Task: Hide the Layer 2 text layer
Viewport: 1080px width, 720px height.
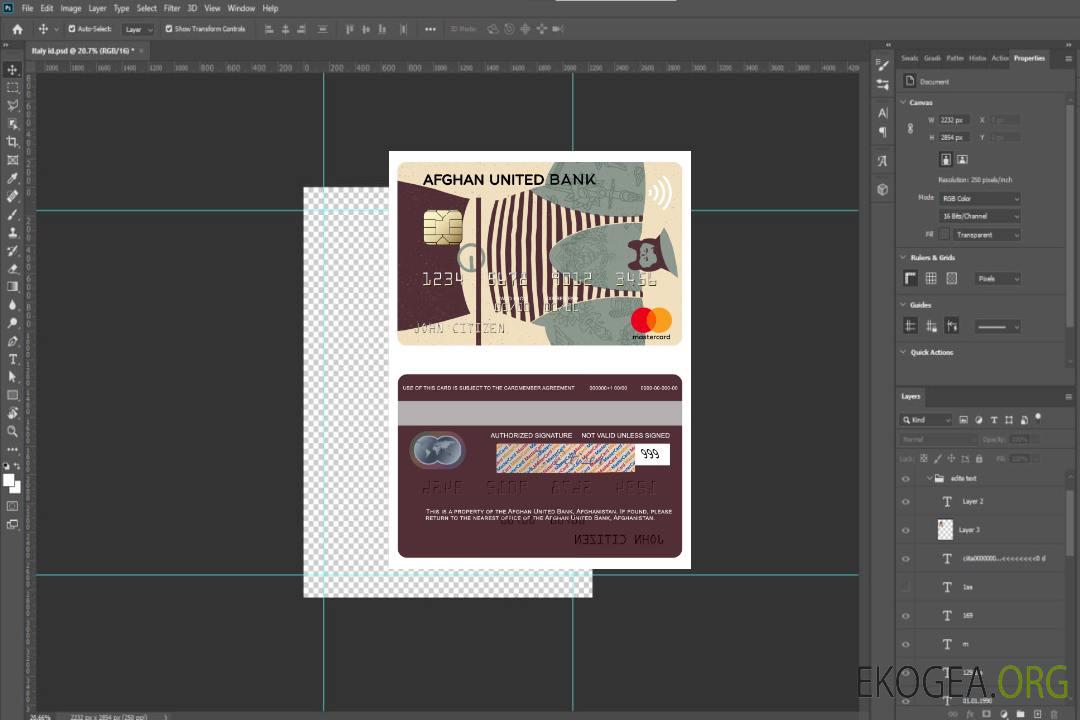Action: tap(906, 502)
